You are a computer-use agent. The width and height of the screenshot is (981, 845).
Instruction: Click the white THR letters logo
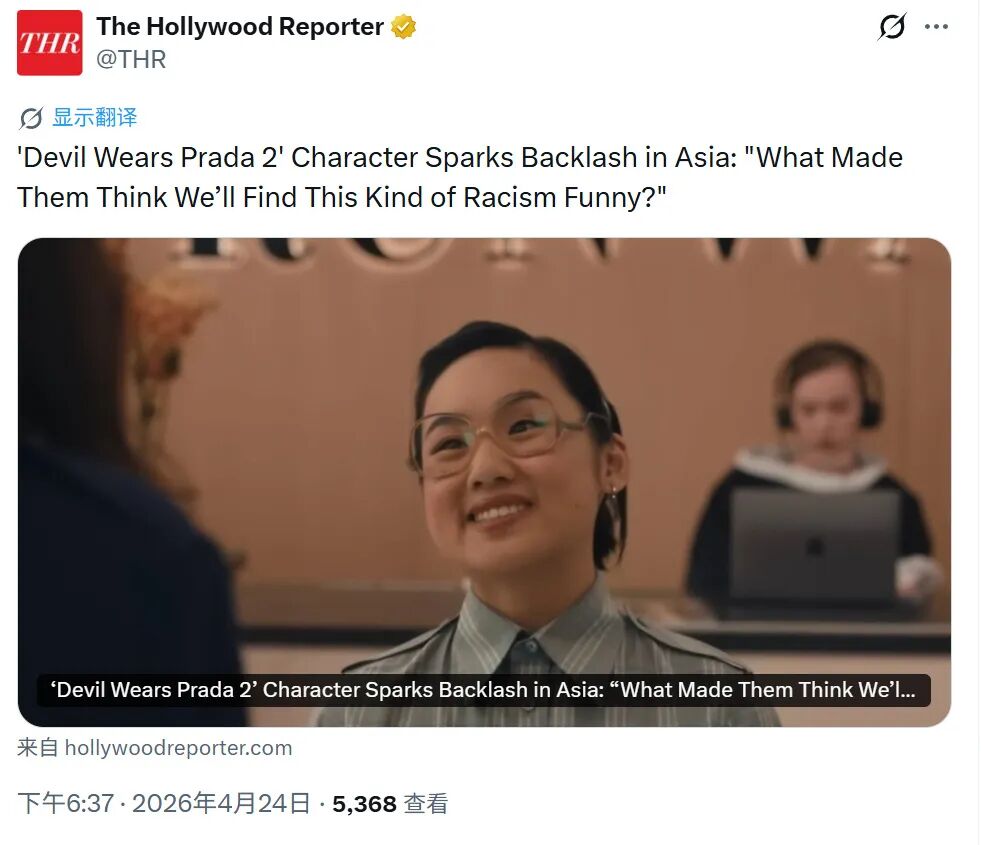pos(49,43)
